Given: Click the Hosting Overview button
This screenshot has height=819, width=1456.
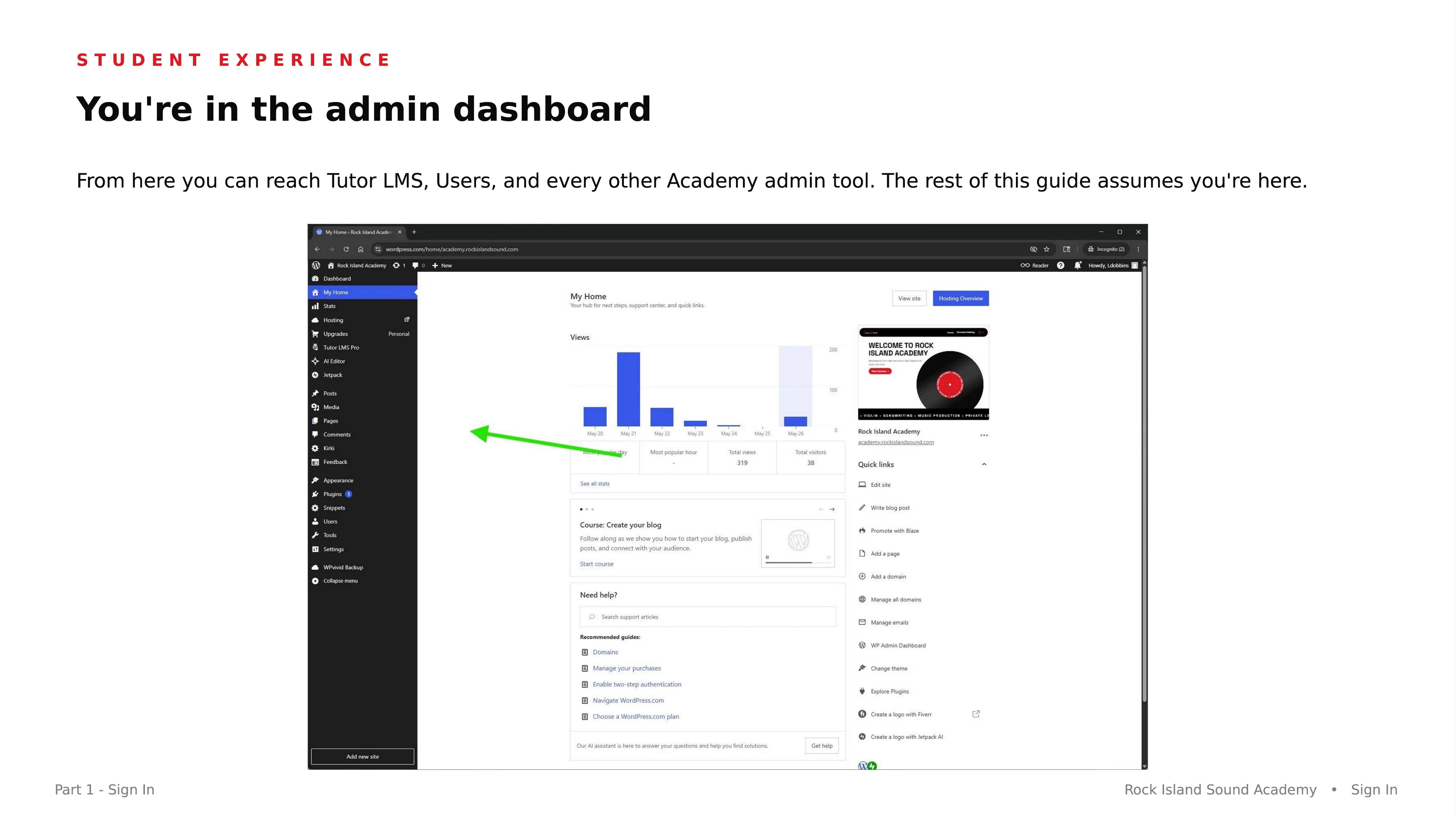Looking at the screenshot, I should (961, 298).
